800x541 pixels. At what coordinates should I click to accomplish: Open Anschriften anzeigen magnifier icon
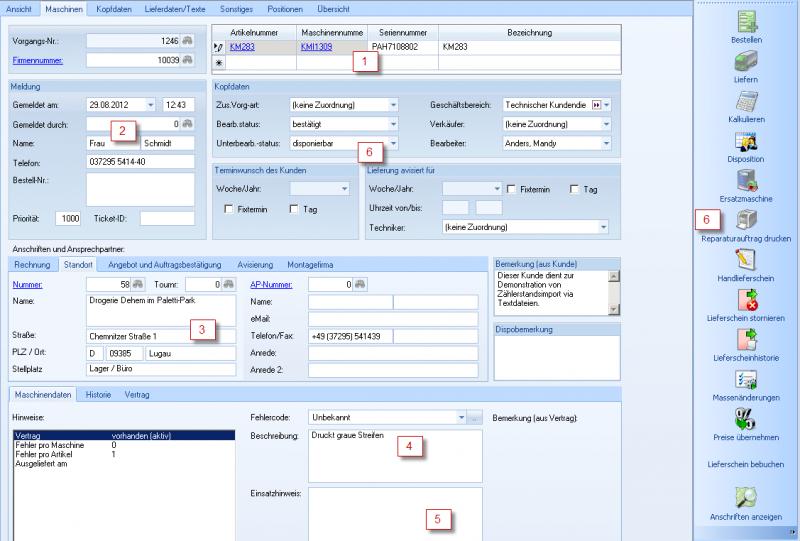point(746,497)
